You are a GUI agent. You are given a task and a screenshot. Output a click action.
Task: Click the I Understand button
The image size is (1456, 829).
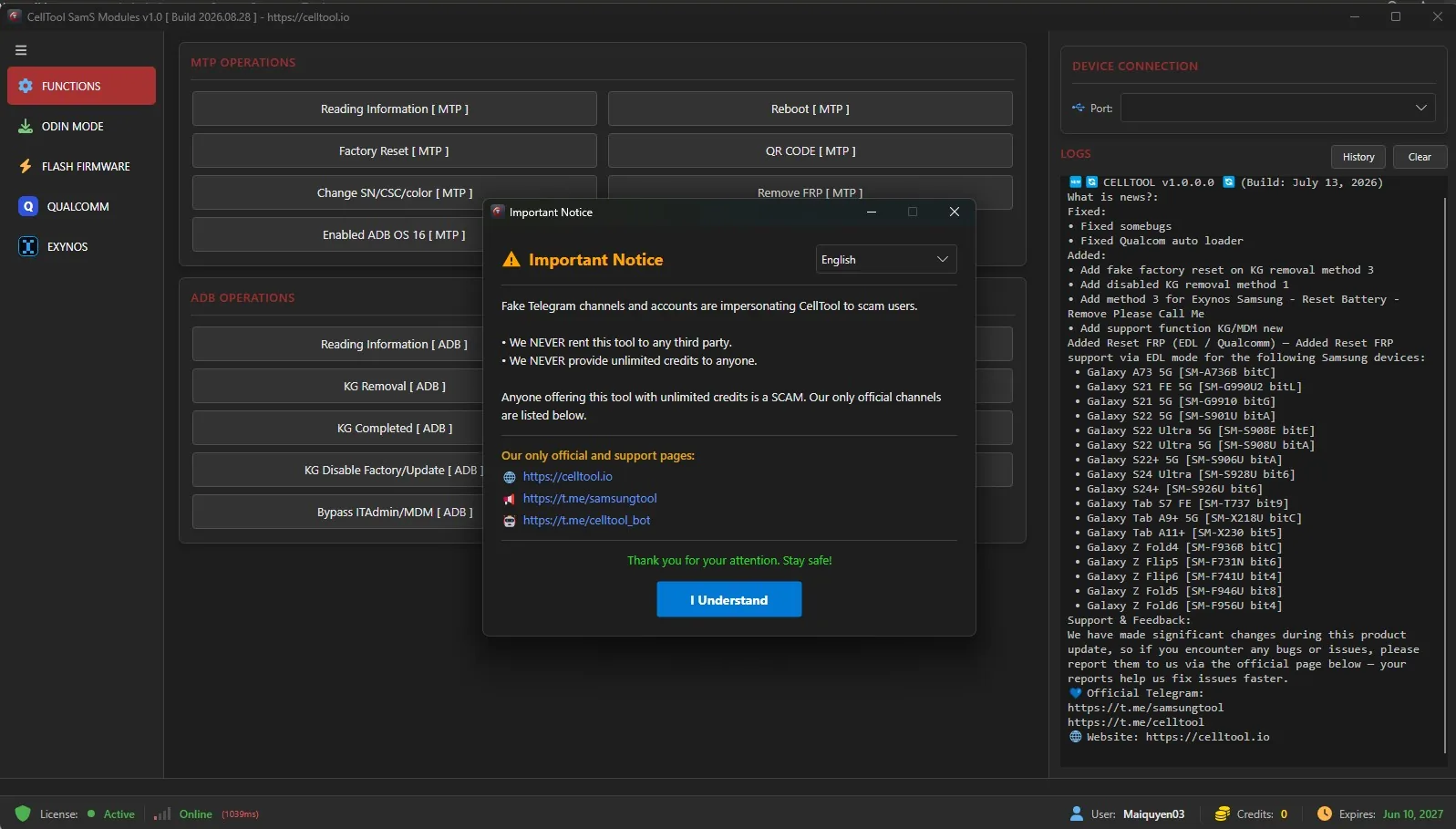729,600
